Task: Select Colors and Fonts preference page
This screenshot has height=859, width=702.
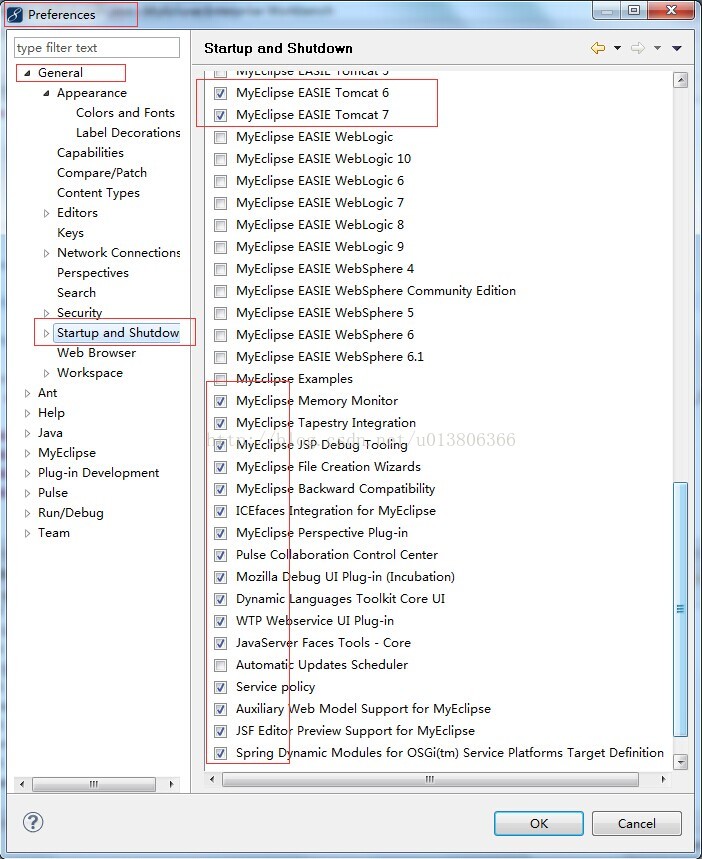Action: pyautogui.click(x=125, y=113)
